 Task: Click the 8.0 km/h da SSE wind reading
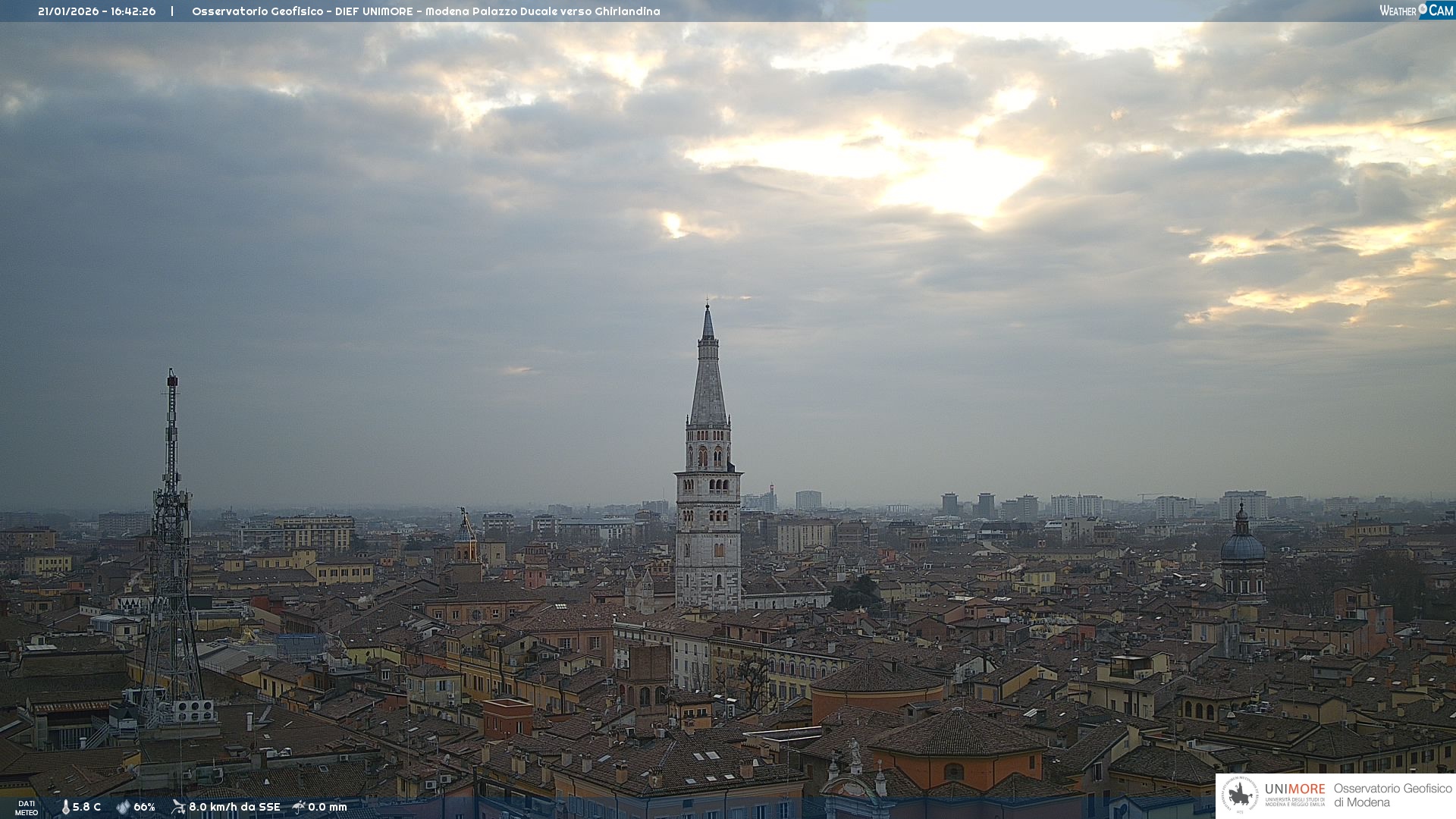pos(234,807)
